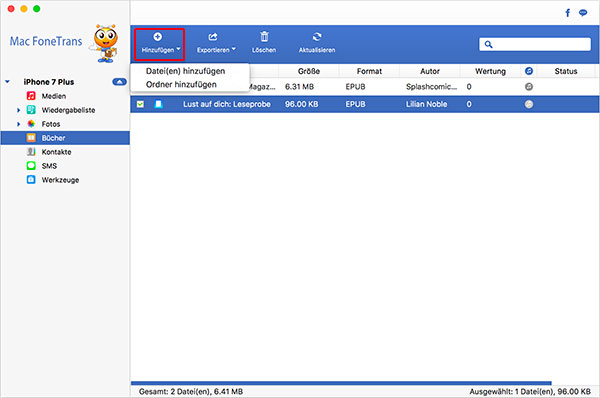Open the Exportieren export dropdown
Screen dimensions: 600x398
[216, 43]
